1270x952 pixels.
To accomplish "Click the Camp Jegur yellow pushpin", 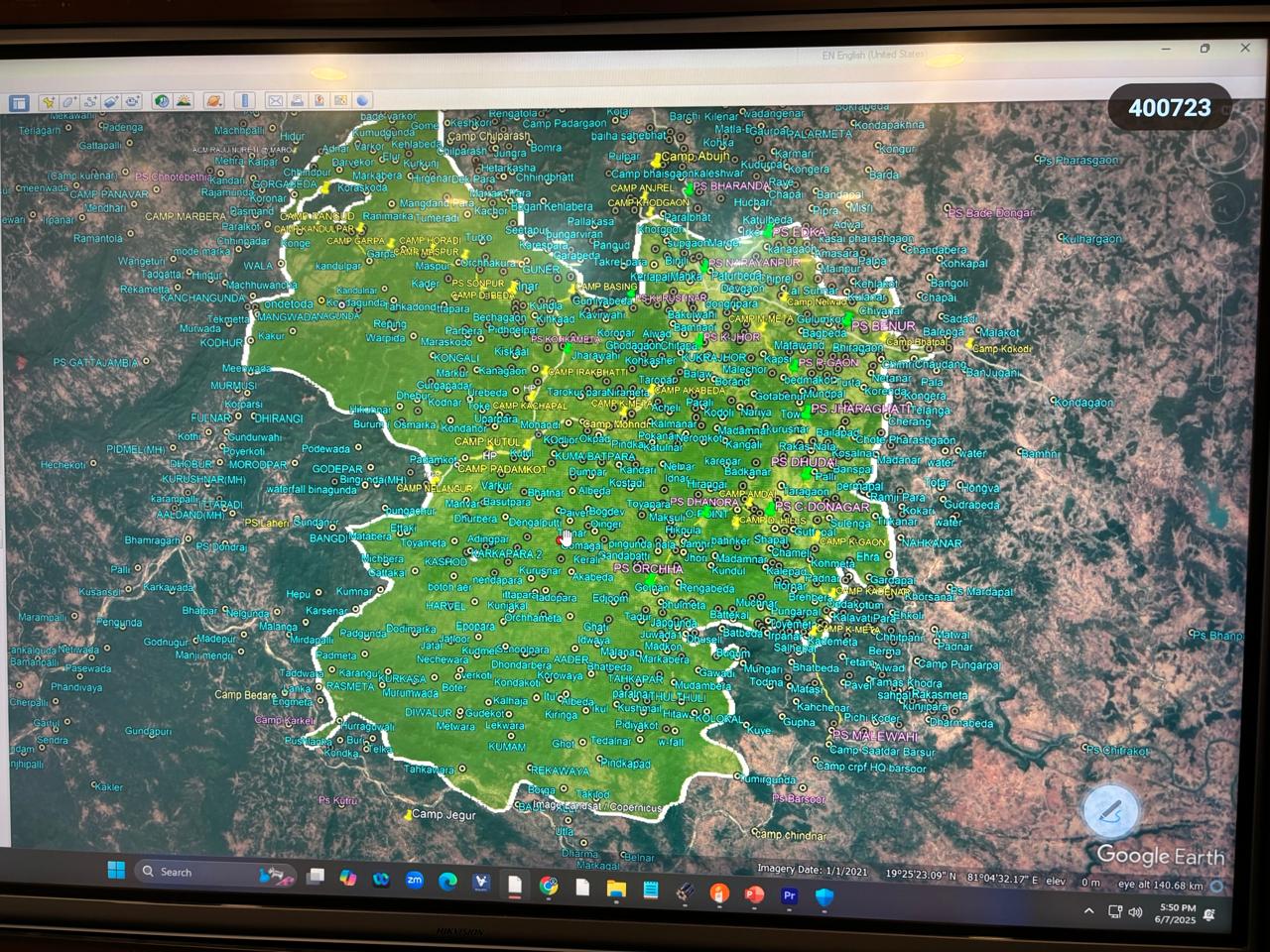I will pos(408,815).
